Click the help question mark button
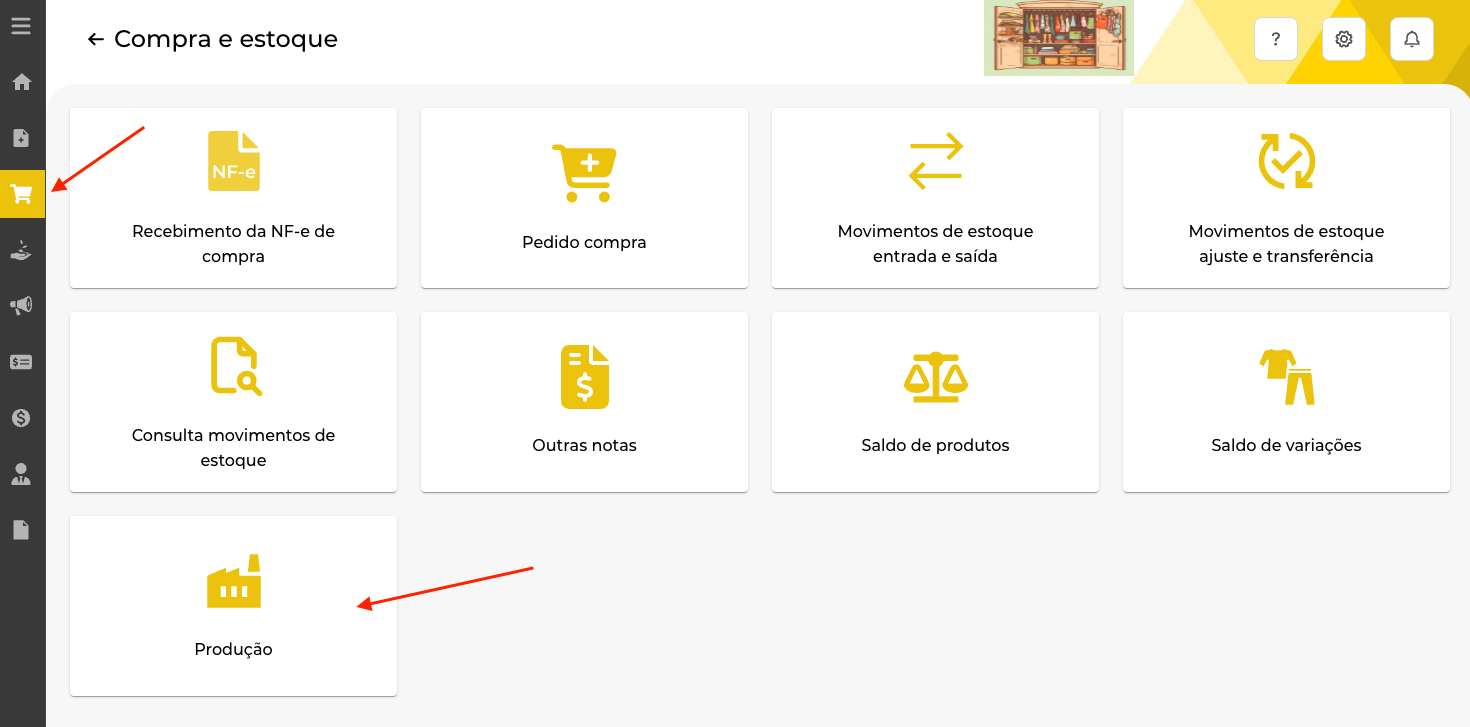1470x727 pixels. (1276, 39)
